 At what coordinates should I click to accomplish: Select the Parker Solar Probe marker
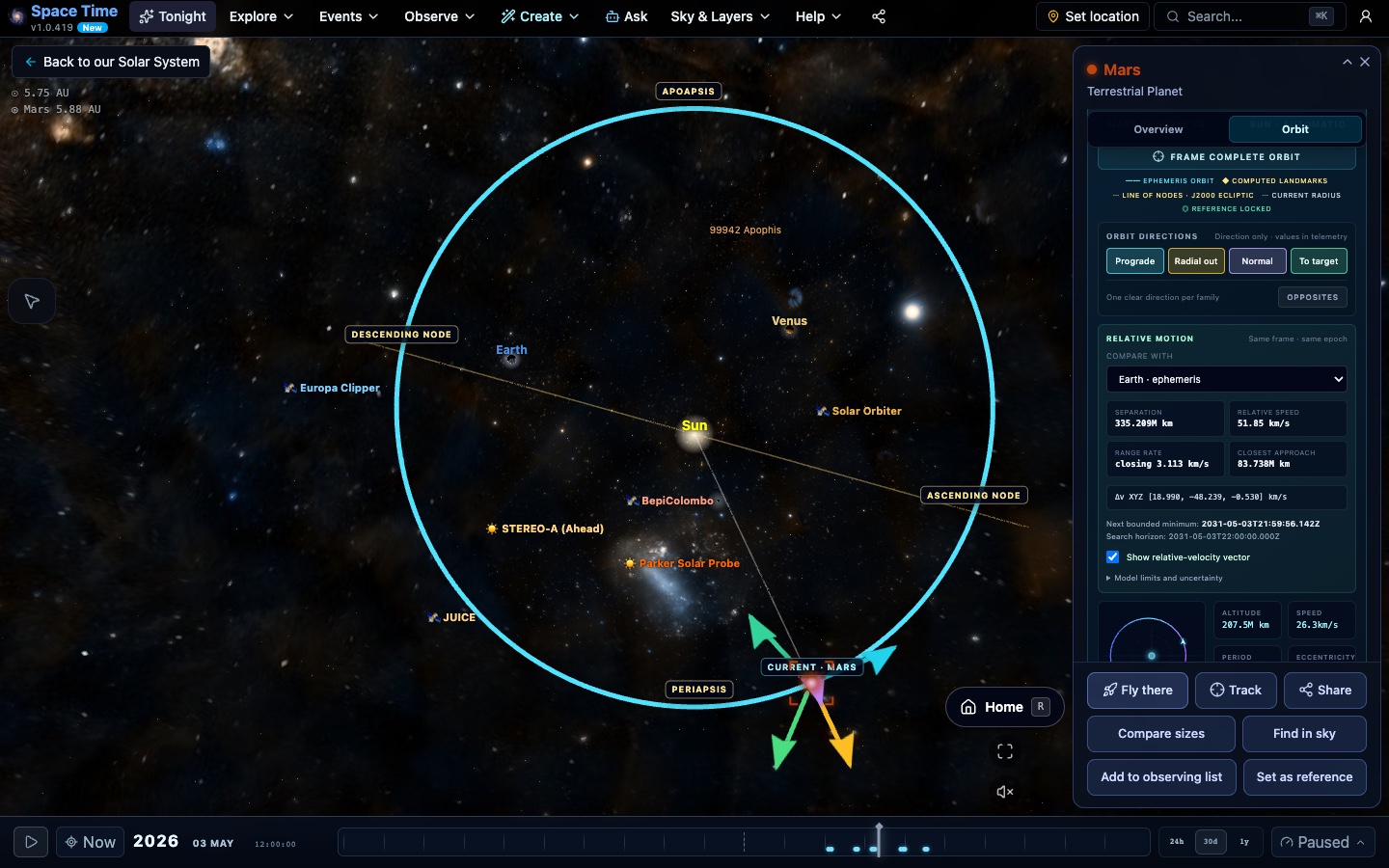point(682,563)
